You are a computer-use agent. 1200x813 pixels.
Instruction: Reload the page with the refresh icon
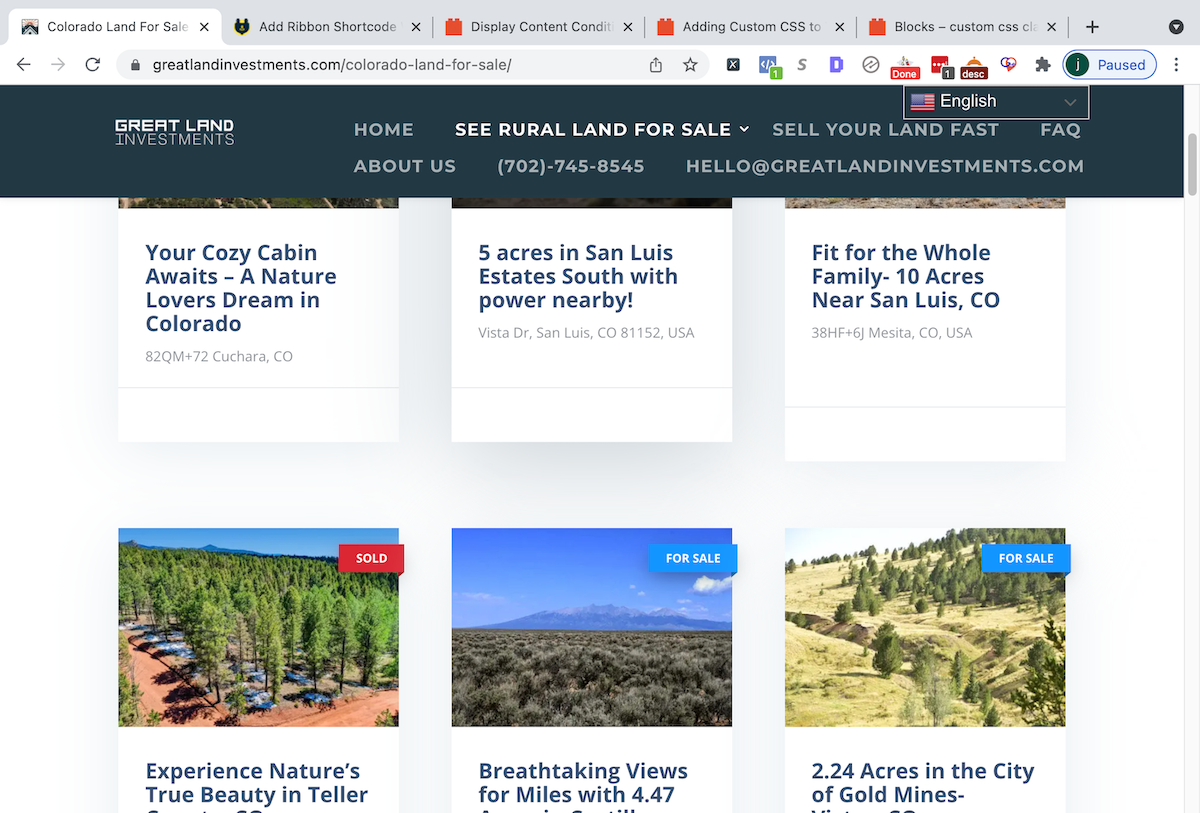(93, 65)
